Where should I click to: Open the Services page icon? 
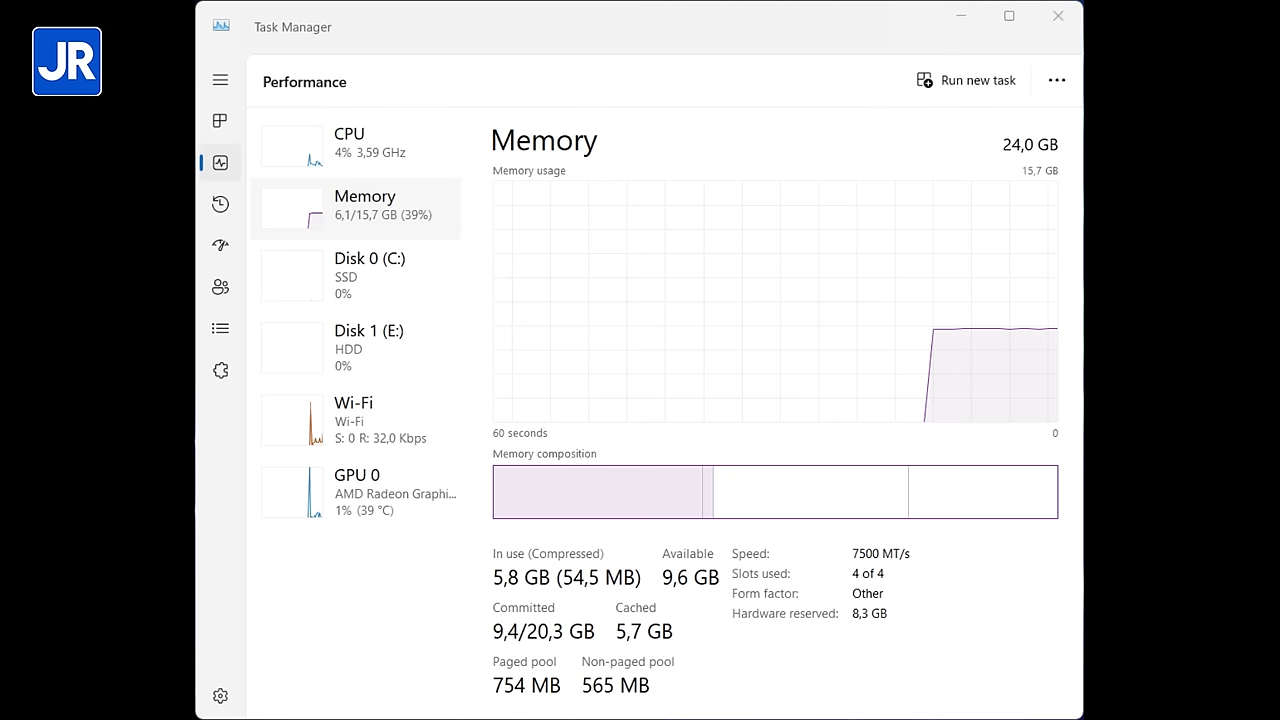[x=220, y=370]
